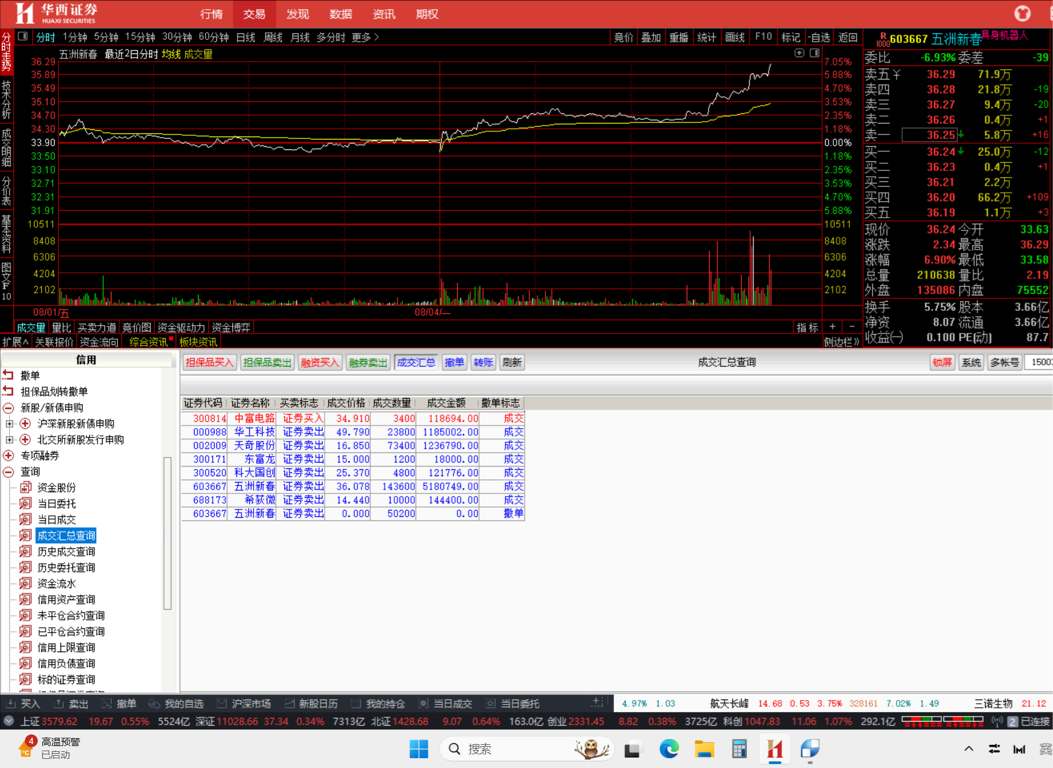Click the 扩展 expand arrow tab
This screenshot has height=768, width=1053.
coord(16,342)
